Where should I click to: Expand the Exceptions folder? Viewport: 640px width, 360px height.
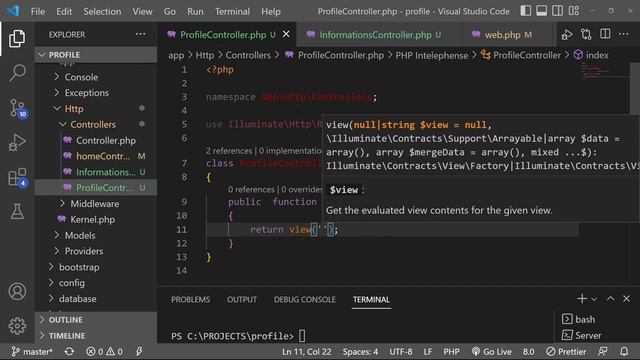pos(96,93)
